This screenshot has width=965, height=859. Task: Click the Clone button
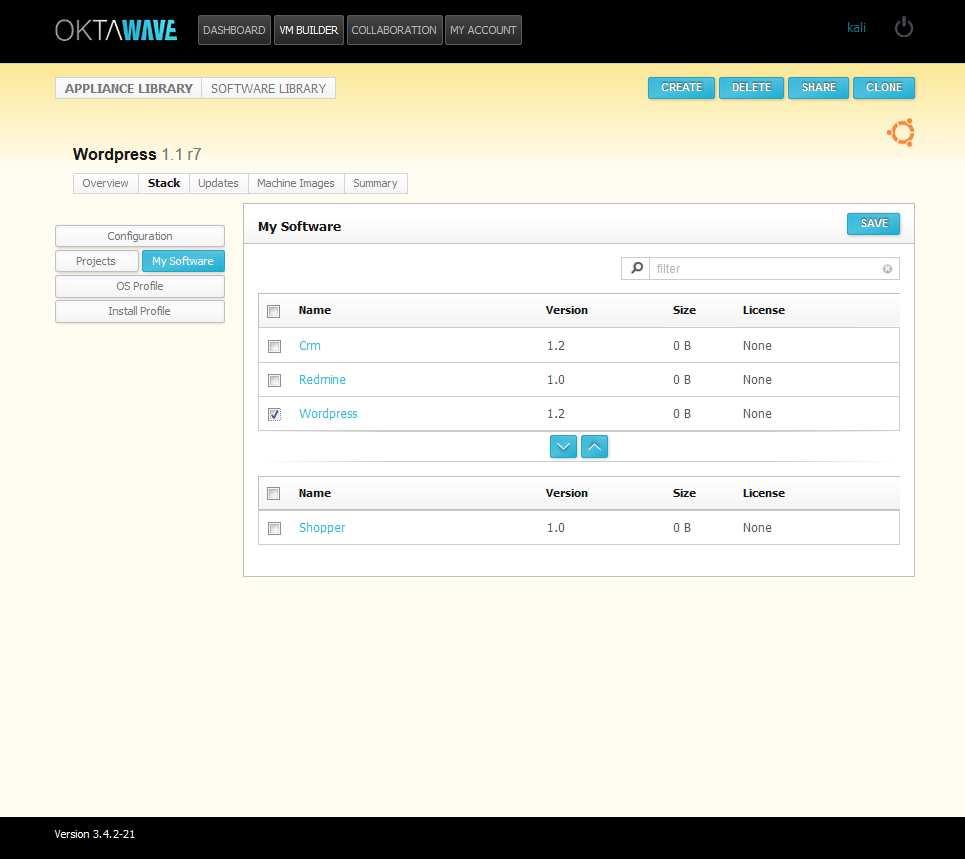point(884,87)
